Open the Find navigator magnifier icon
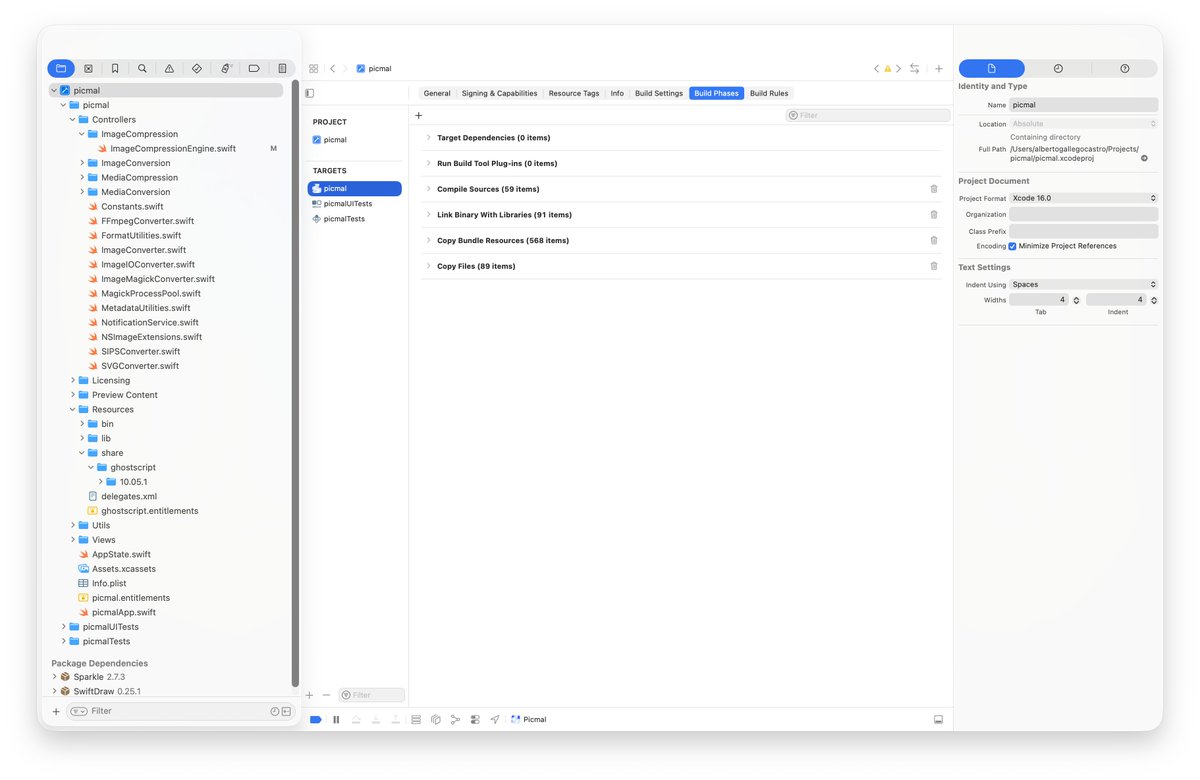Image resolution: width=1200 pixels, height=780 pixels. pyautogui.click(x=142, y=68)
